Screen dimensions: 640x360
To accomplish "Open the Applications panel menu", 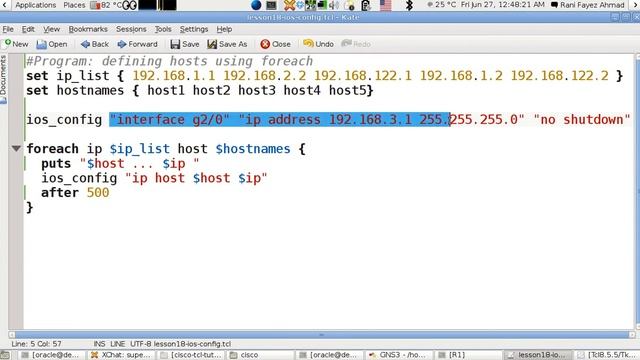I will [36, 5].
